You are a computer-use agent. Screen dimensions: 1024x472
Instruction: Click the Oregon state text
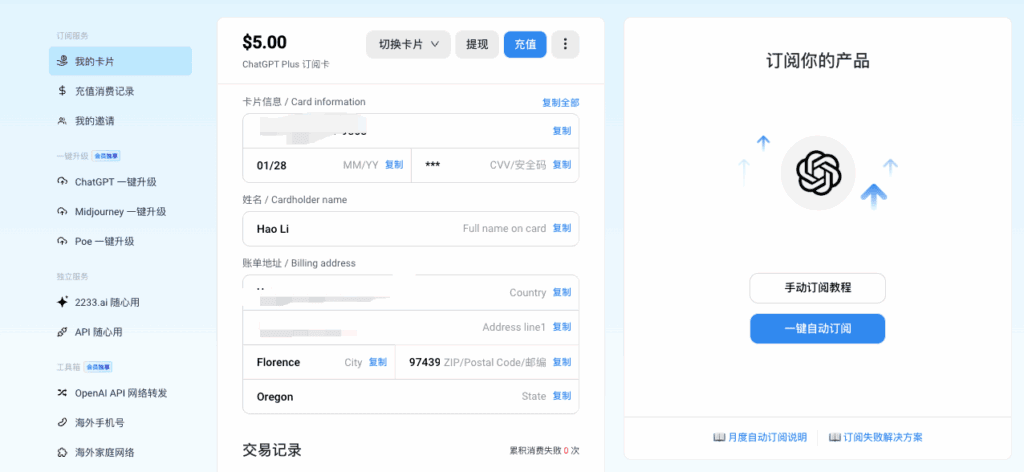tap(275, 397)
